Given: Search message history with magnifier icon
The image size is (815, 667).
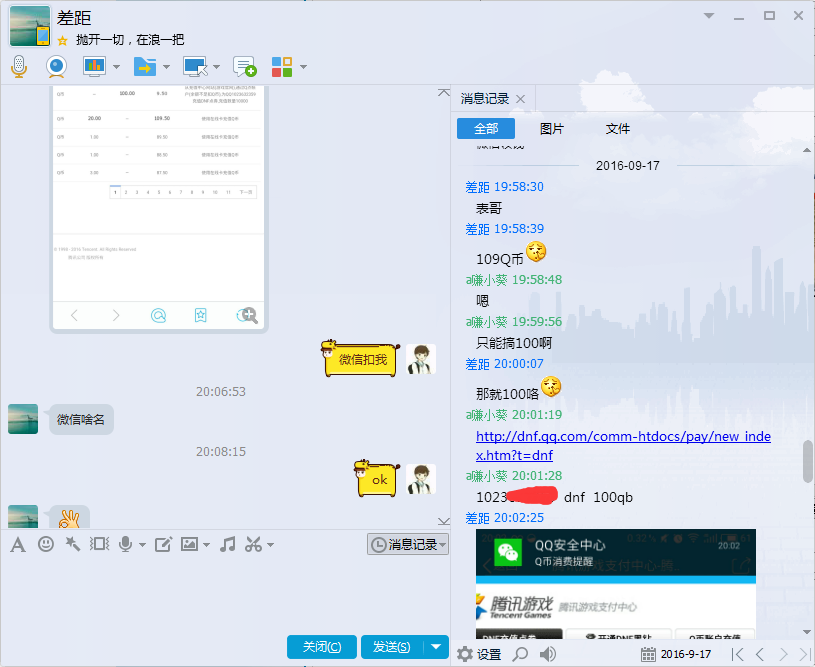Looking at the screenshot, I should coord(520,654).
